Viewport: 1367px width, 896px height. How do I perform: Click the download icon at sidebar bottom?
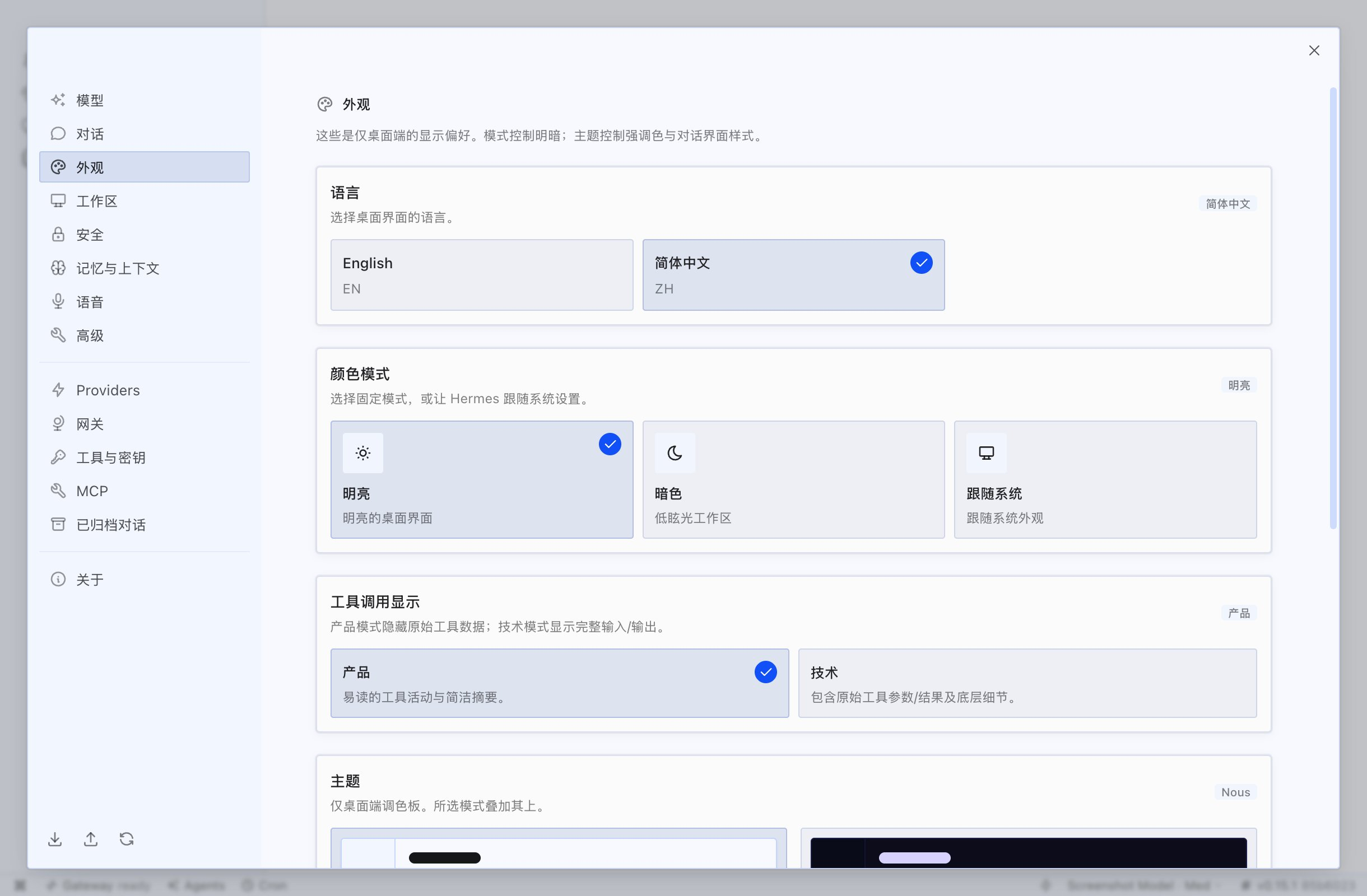pos(55,839)
